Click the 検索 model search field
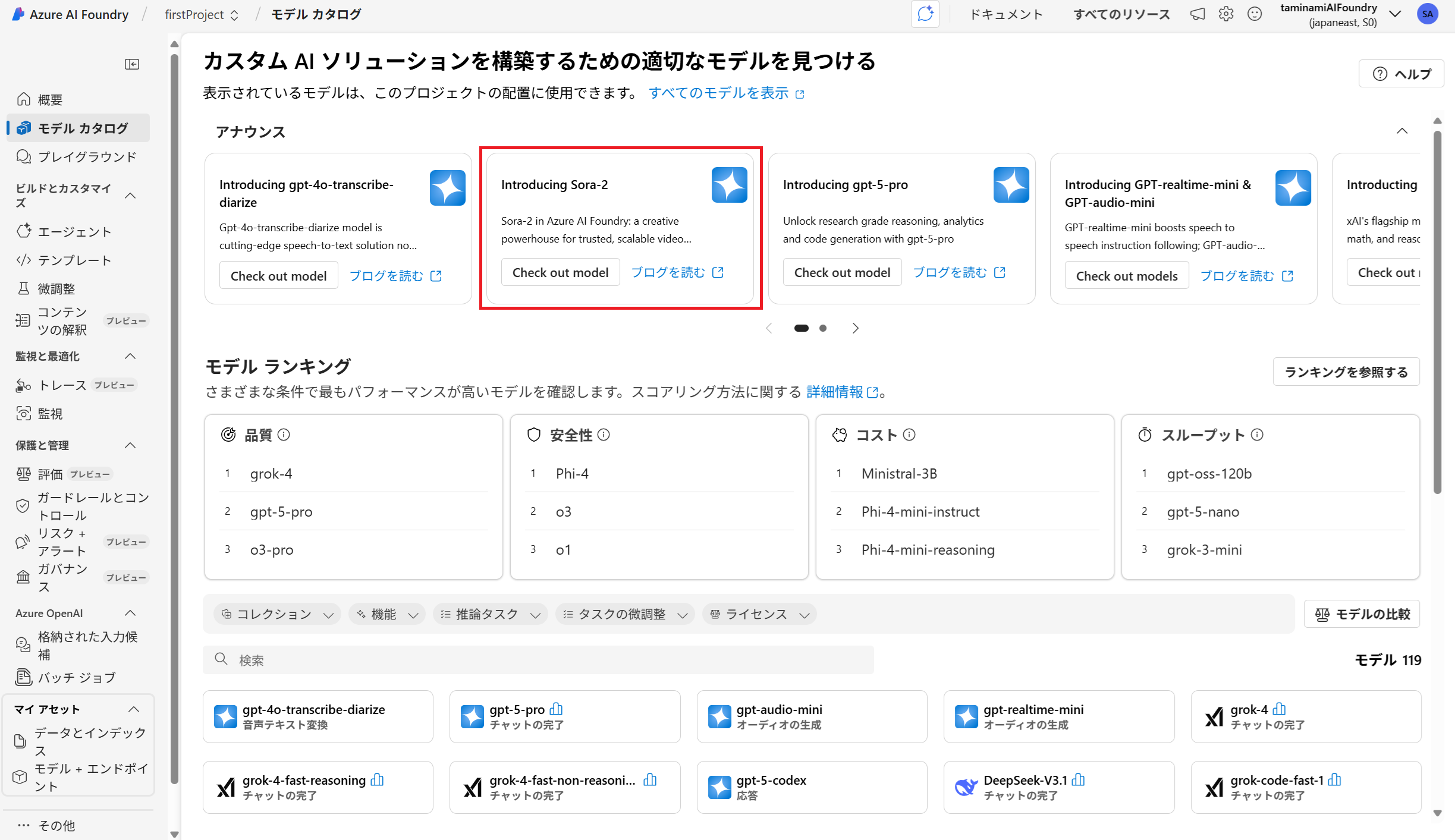 (538, 660)
